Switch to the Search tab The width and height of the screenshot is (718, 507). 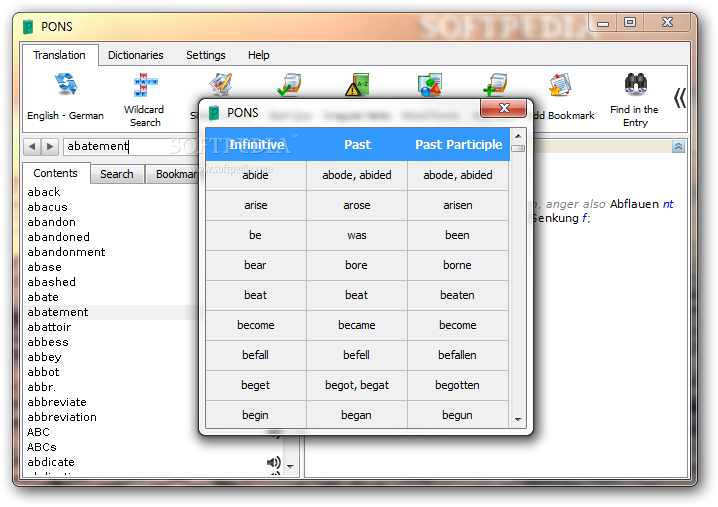(x=117, y=174)
